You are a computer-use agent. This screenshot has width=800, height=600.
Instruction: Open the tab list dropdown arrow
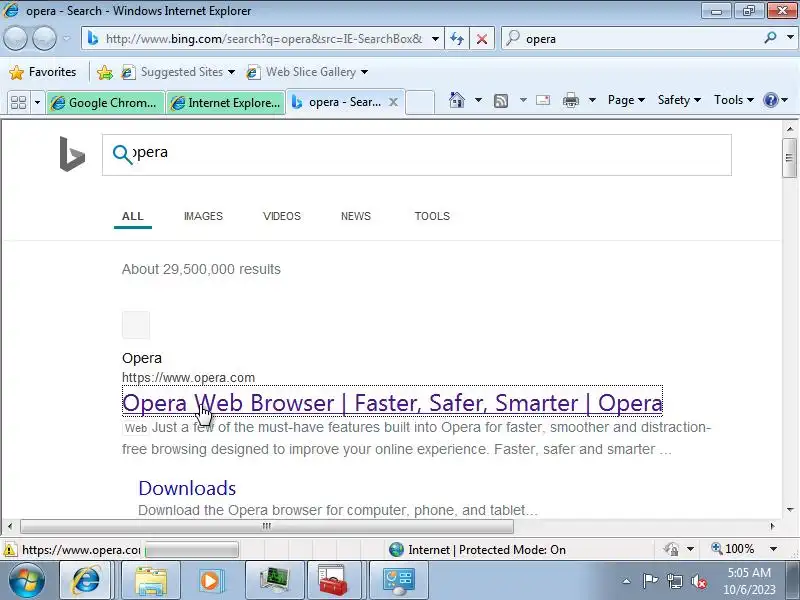[37, 102]
